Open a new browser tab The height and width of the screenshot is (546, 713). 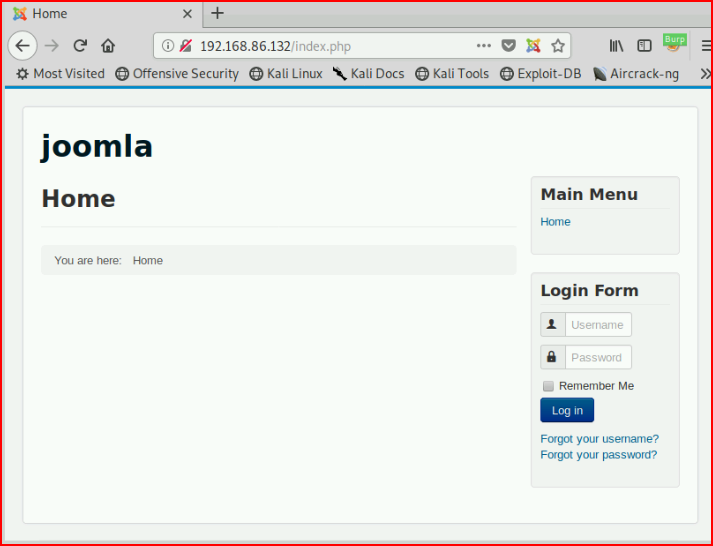click(x=217, y=13)
